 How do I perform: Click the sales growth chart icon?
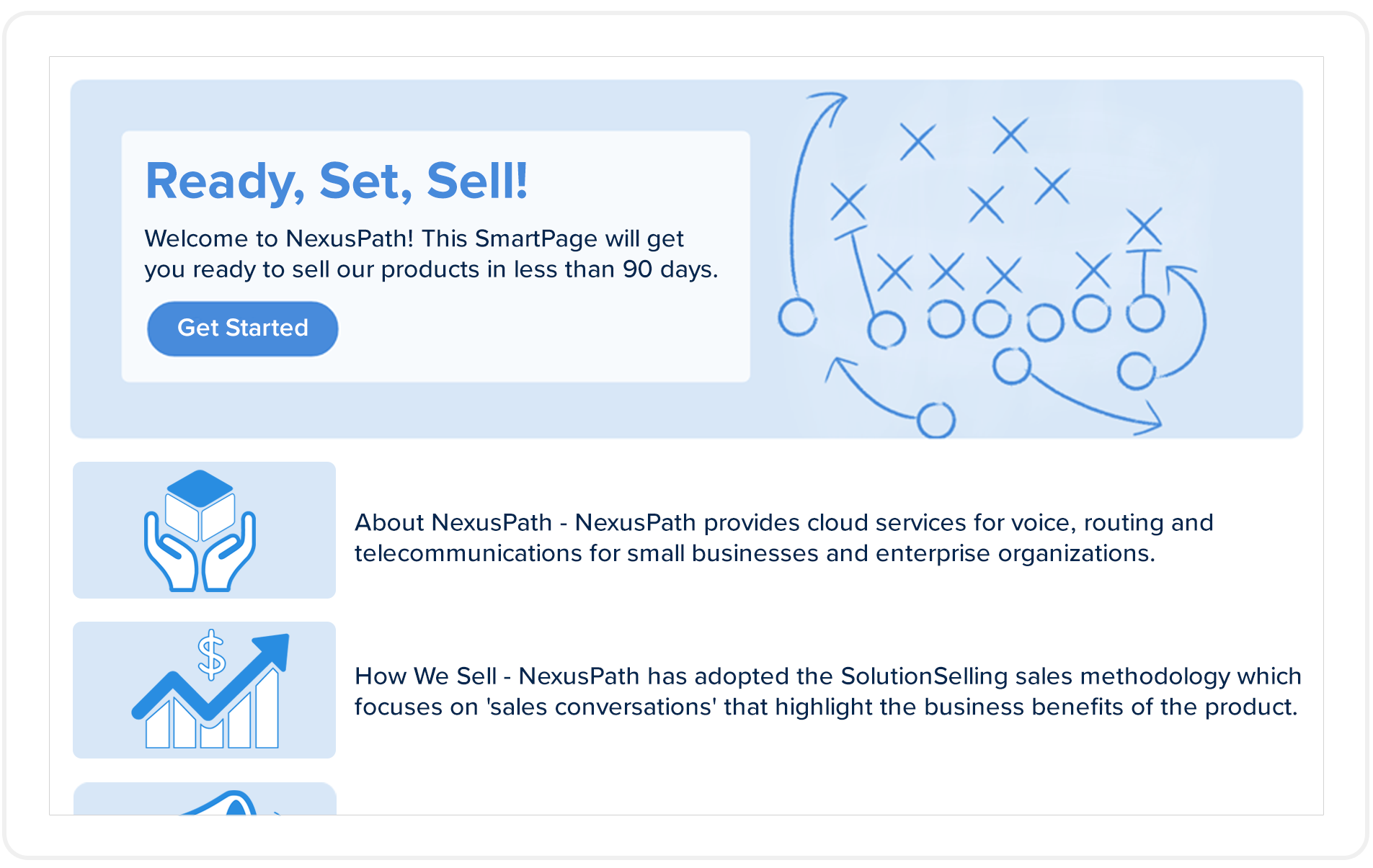click(210, 690)
